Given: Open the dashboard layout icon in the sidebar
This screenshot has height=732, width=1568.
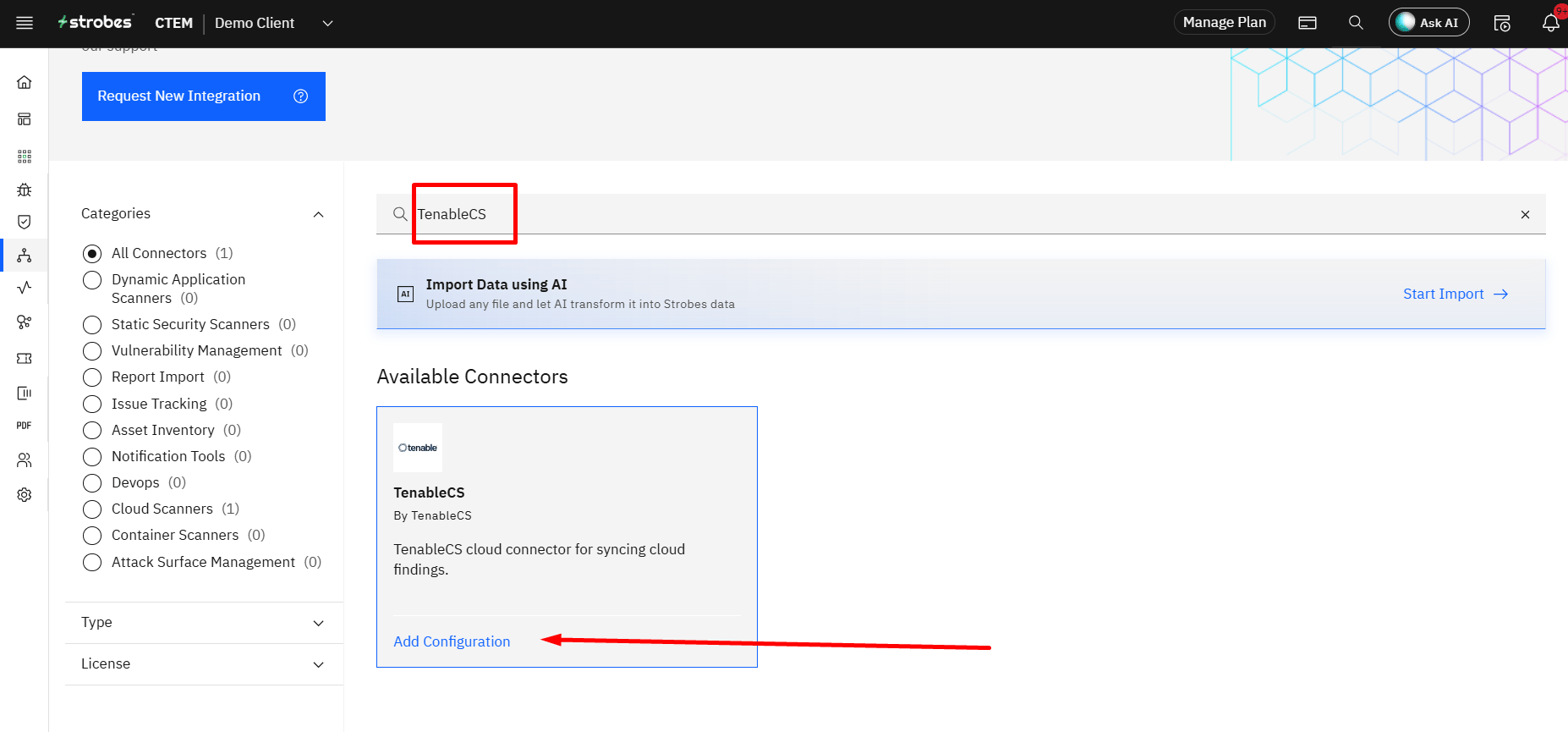Looking at the screenshot, I should point(25,119).
